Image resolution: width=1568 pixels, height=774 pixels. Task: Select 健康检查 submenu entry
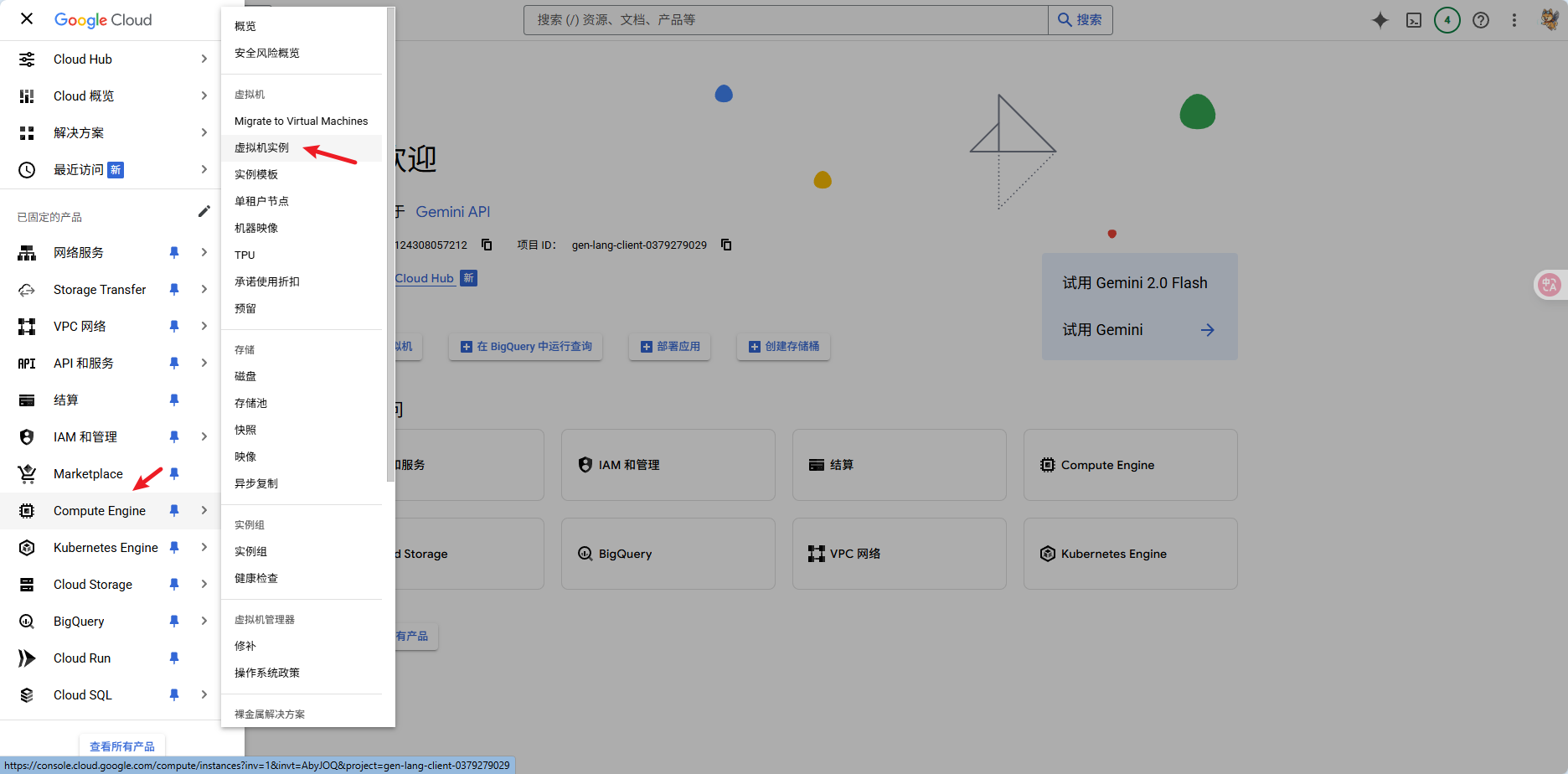(302, 578)
